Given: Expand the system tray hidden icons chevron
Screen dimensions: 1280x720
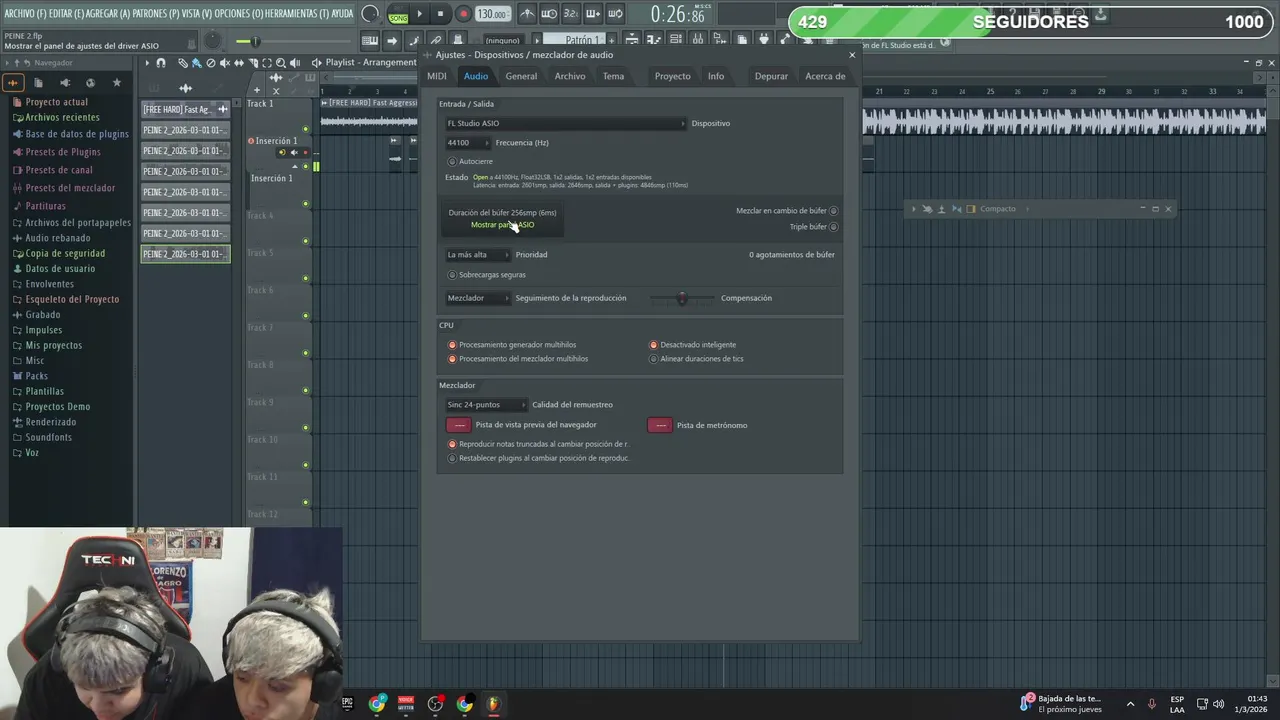Looking at the screenshot, I should [1130, 704].
